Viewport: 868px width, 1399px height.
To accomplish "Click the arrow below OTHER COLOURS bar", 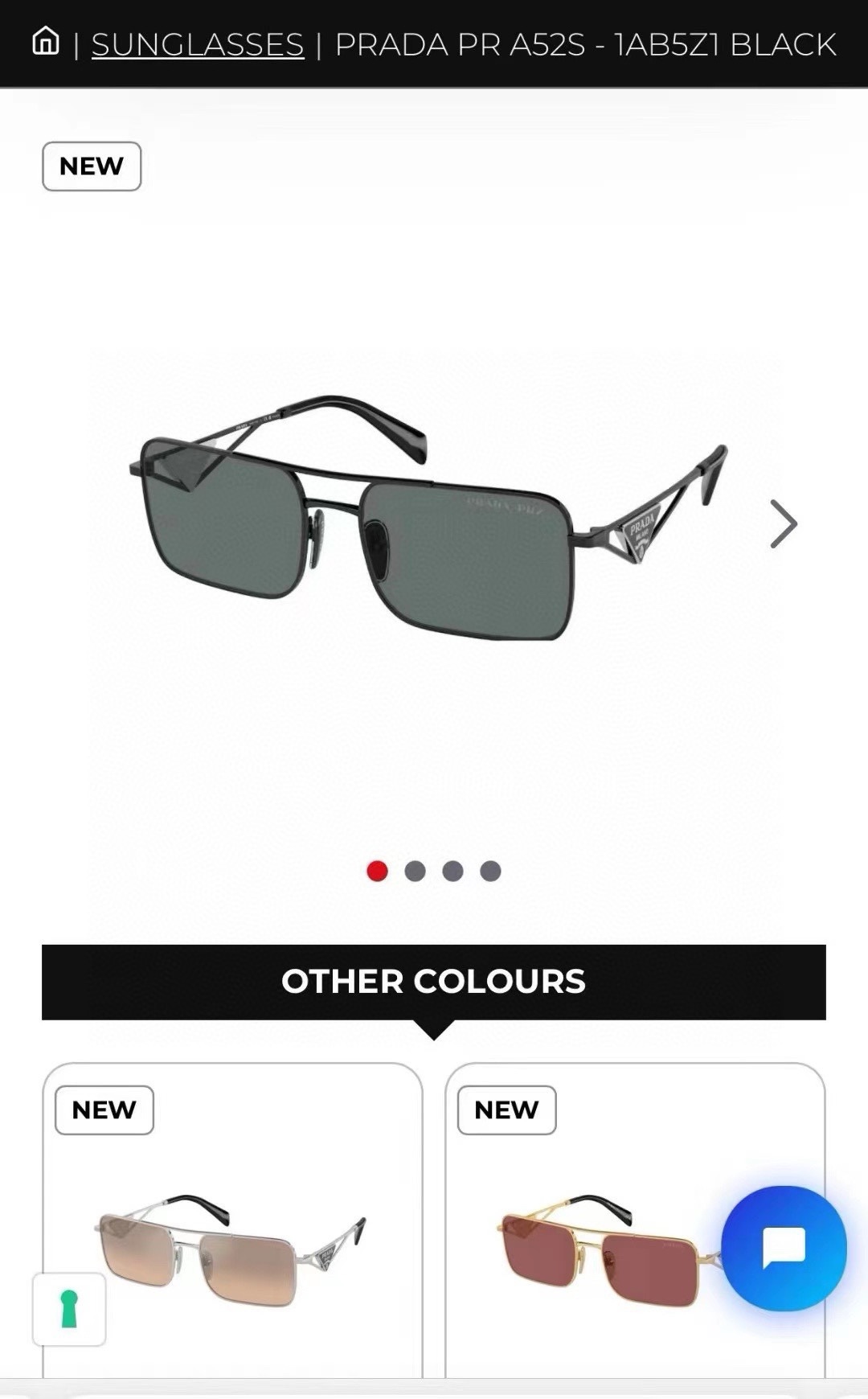I will 433,1030.
